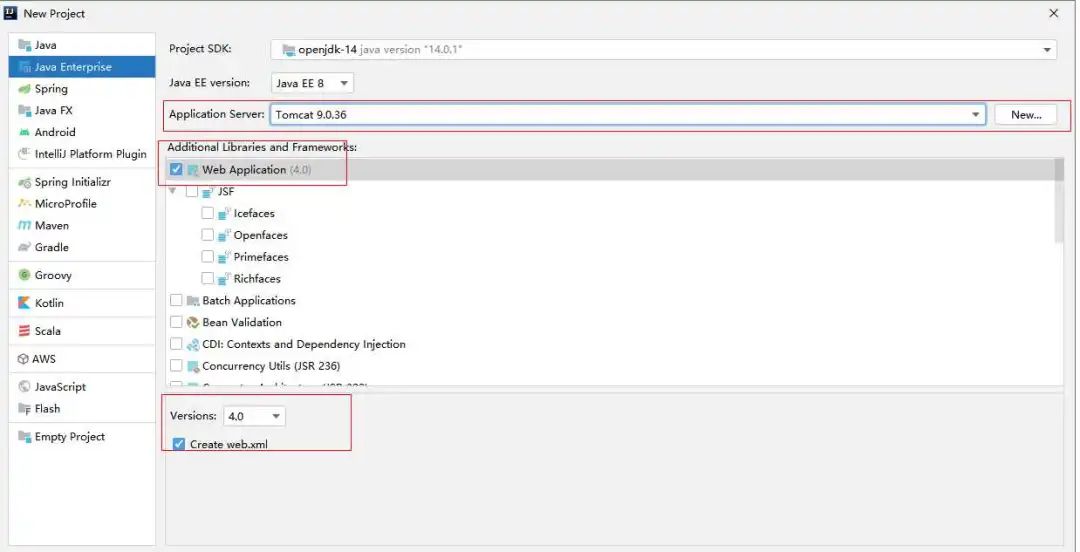Pick the Gradle elephant icon
This screenshot has height=552, width=1080.
[x=25, y=247]
